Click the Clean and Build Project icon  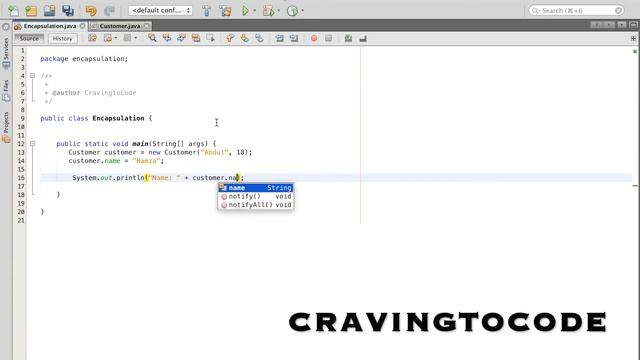click(225, 11)
